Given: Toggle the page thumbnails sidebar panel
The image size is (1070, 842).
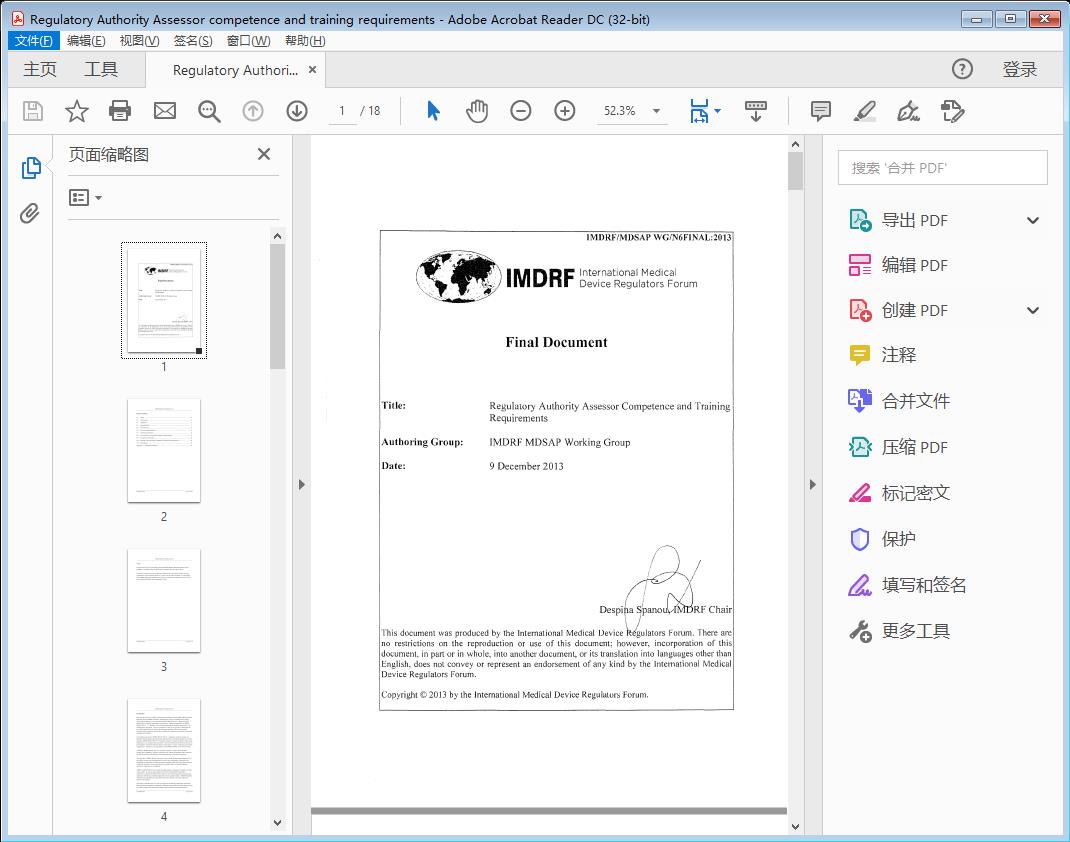Looking at the screenshot, I should (31, 167).
